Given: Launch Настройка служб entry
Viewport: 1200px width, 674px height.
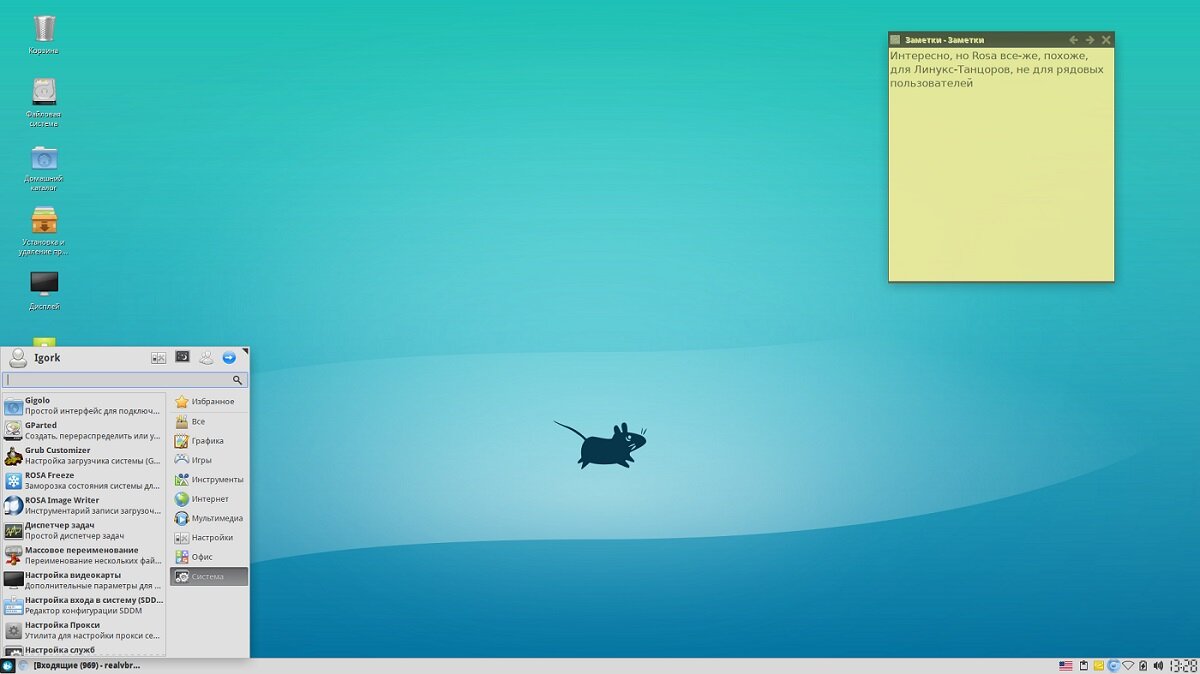Looking at the screenshot, I should [x=83, y=650].
